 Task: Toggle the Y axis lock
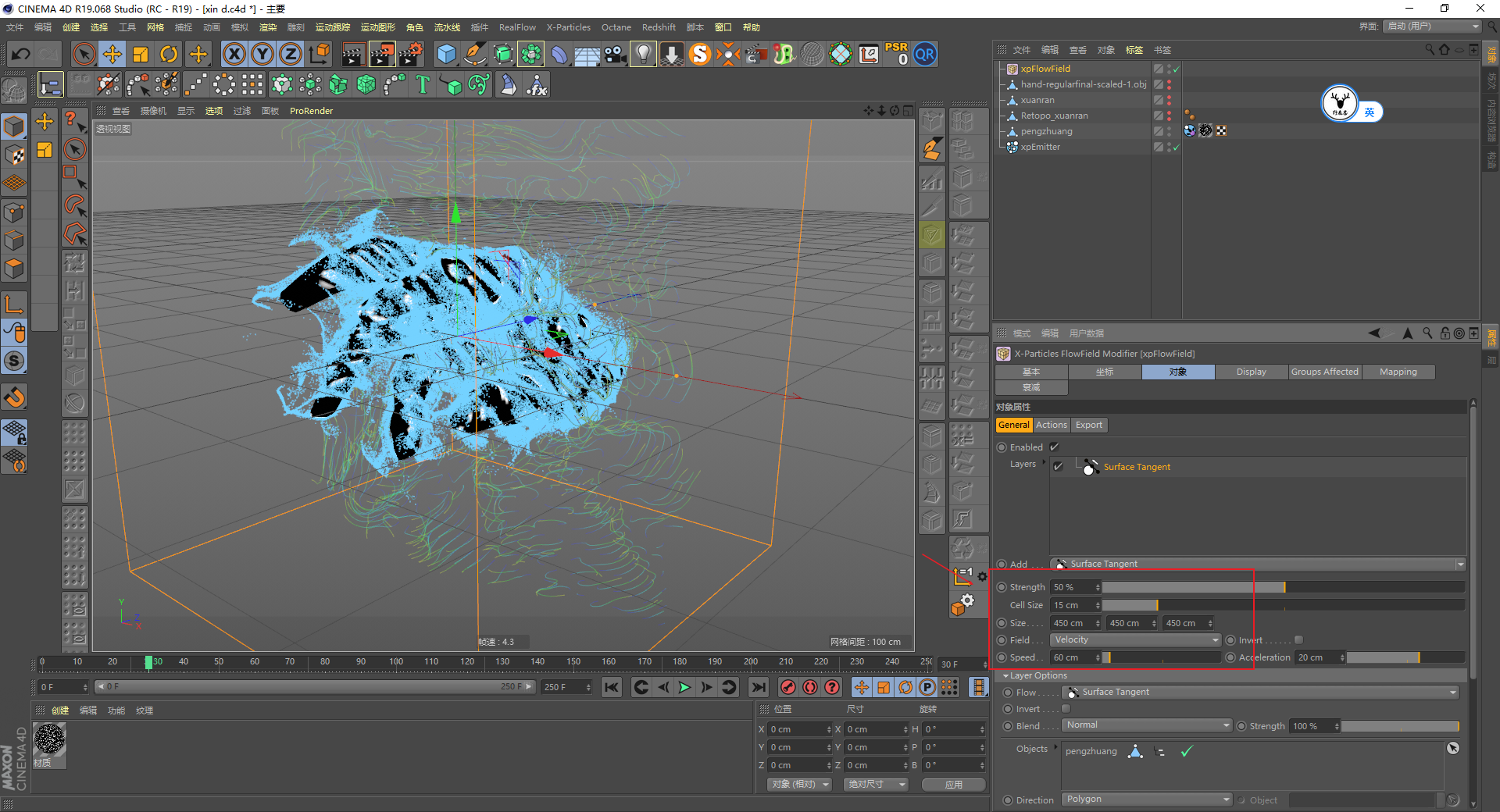262,54
